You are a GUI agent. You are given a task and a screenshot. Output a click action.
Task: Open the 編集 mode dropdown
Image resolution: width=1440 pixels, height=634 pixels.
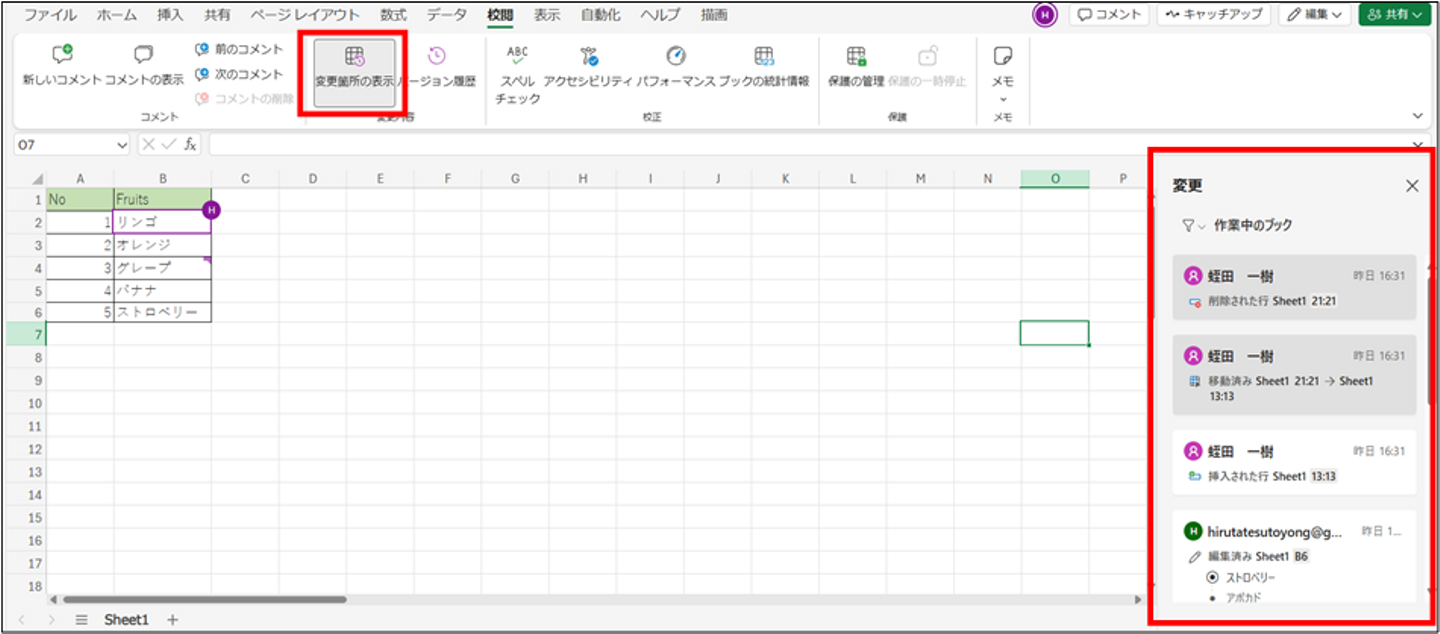(x=1315, y=15)
